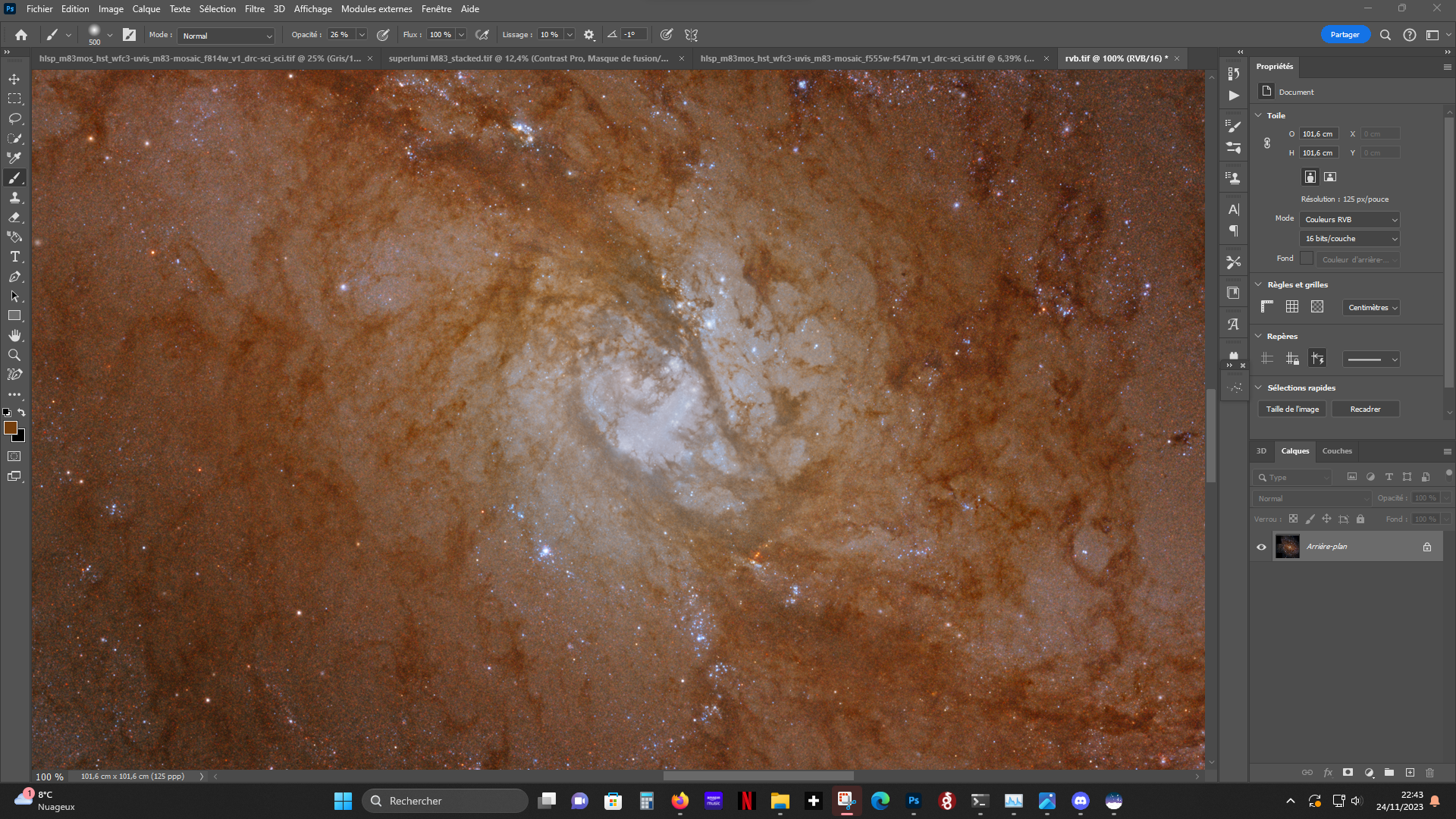The image size is (1456, 819).
Task: Open the brush Mode dropdown
Action: 226,36
